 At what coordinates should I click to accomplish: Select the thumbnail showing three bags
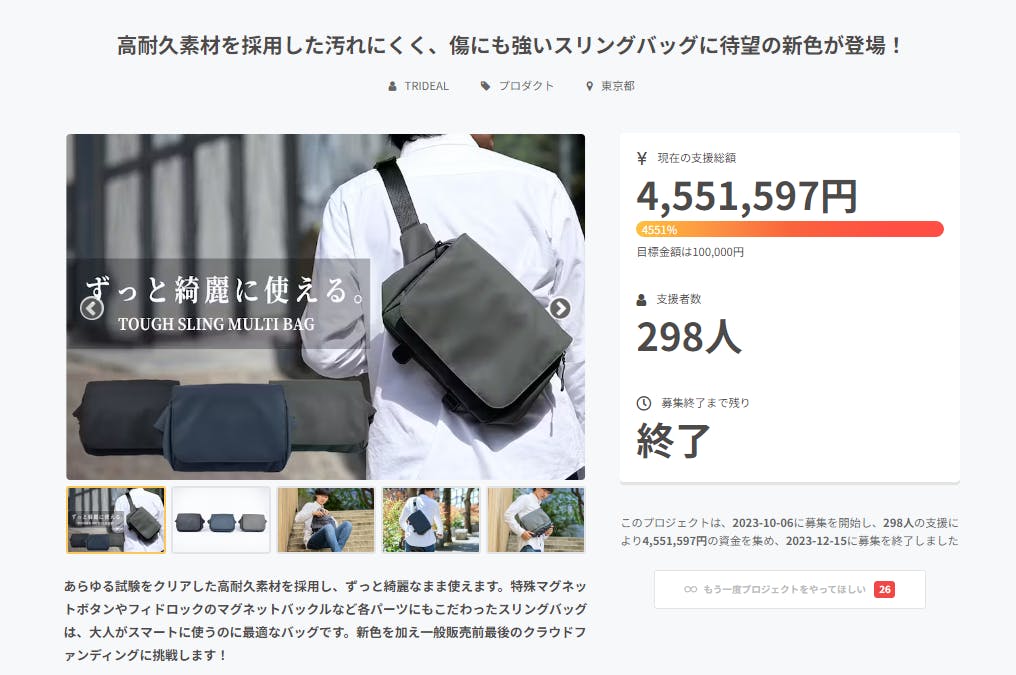click(221, 520)
